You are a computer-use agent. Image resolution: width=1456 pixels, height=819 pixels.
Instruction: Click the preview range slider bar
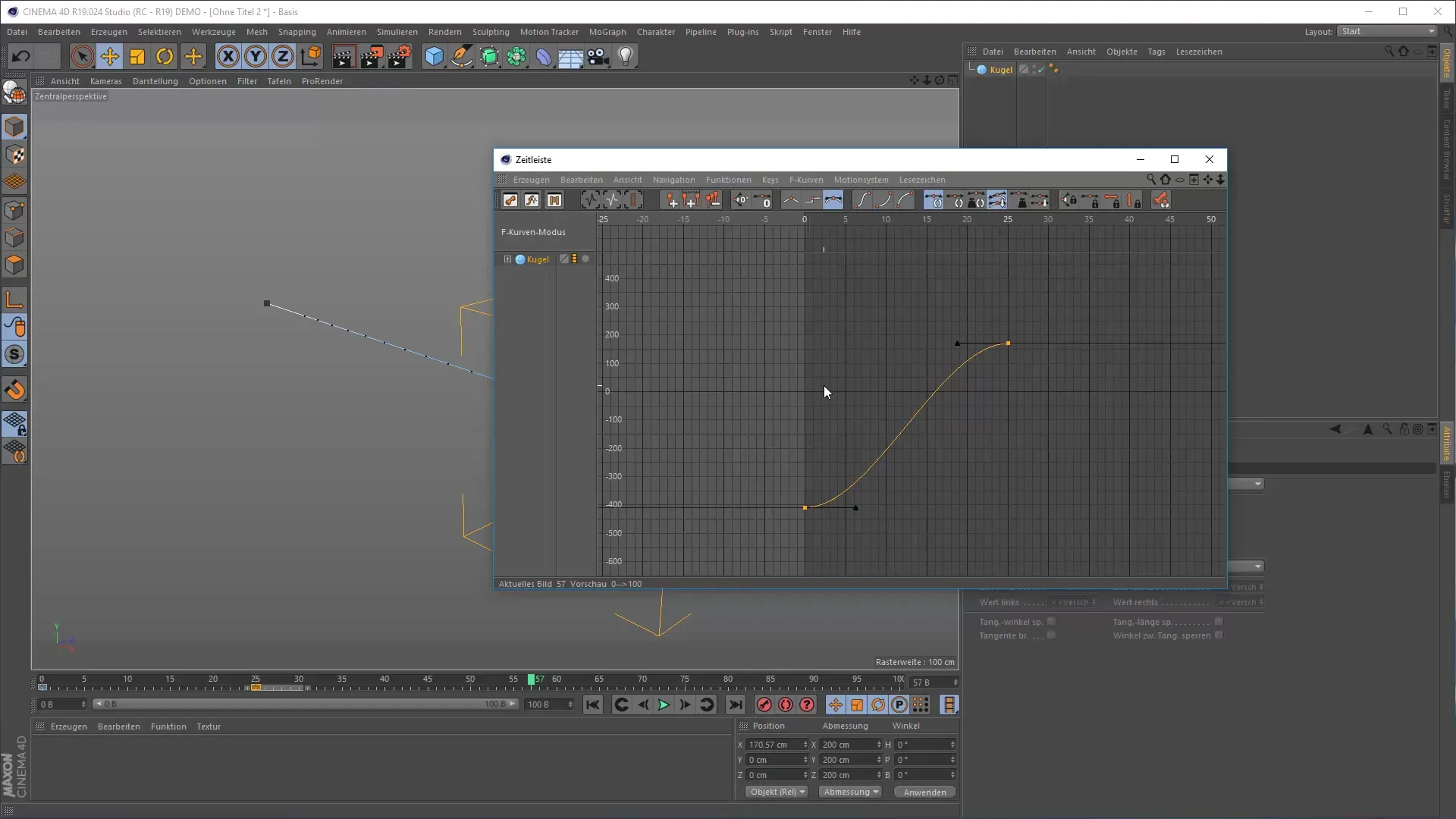pos(304,704)
